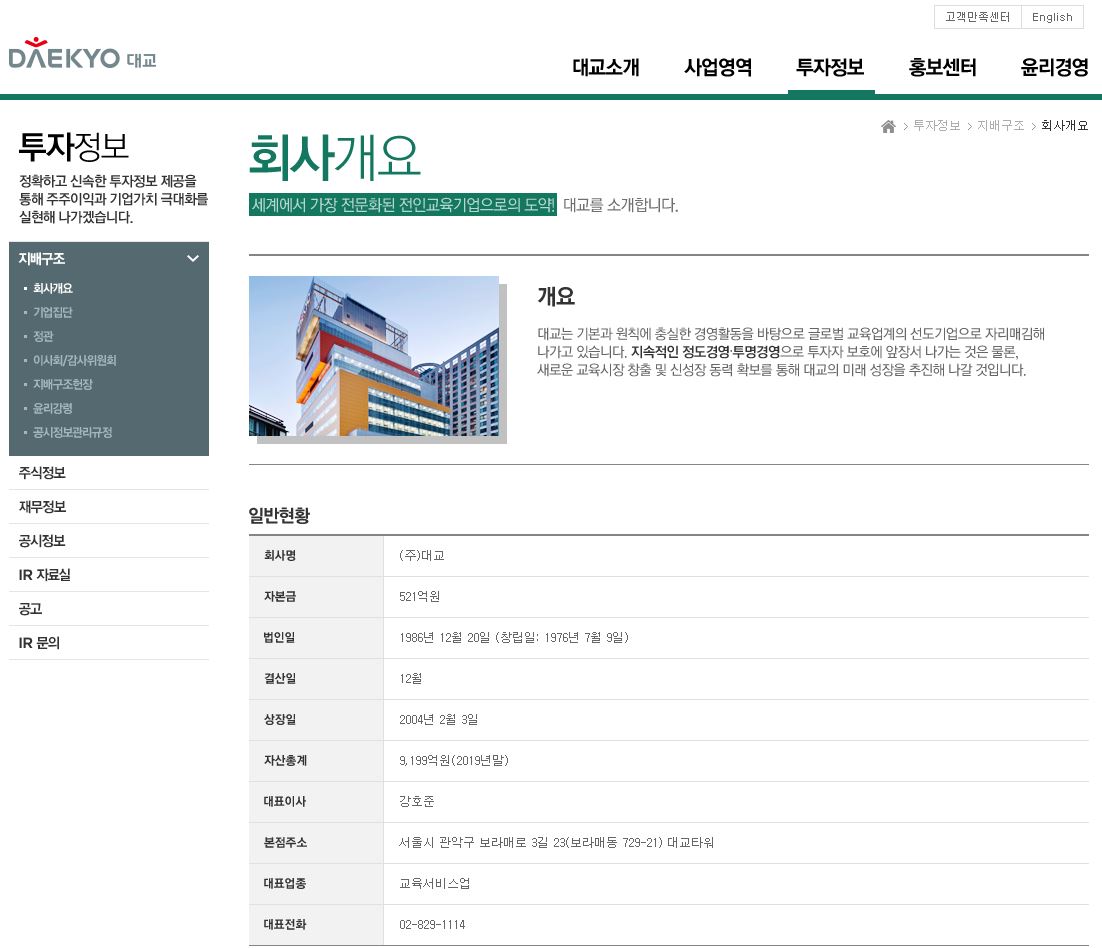Open the 투자정보 main menu
The image size is (1102, 948).
click(830, 67)
